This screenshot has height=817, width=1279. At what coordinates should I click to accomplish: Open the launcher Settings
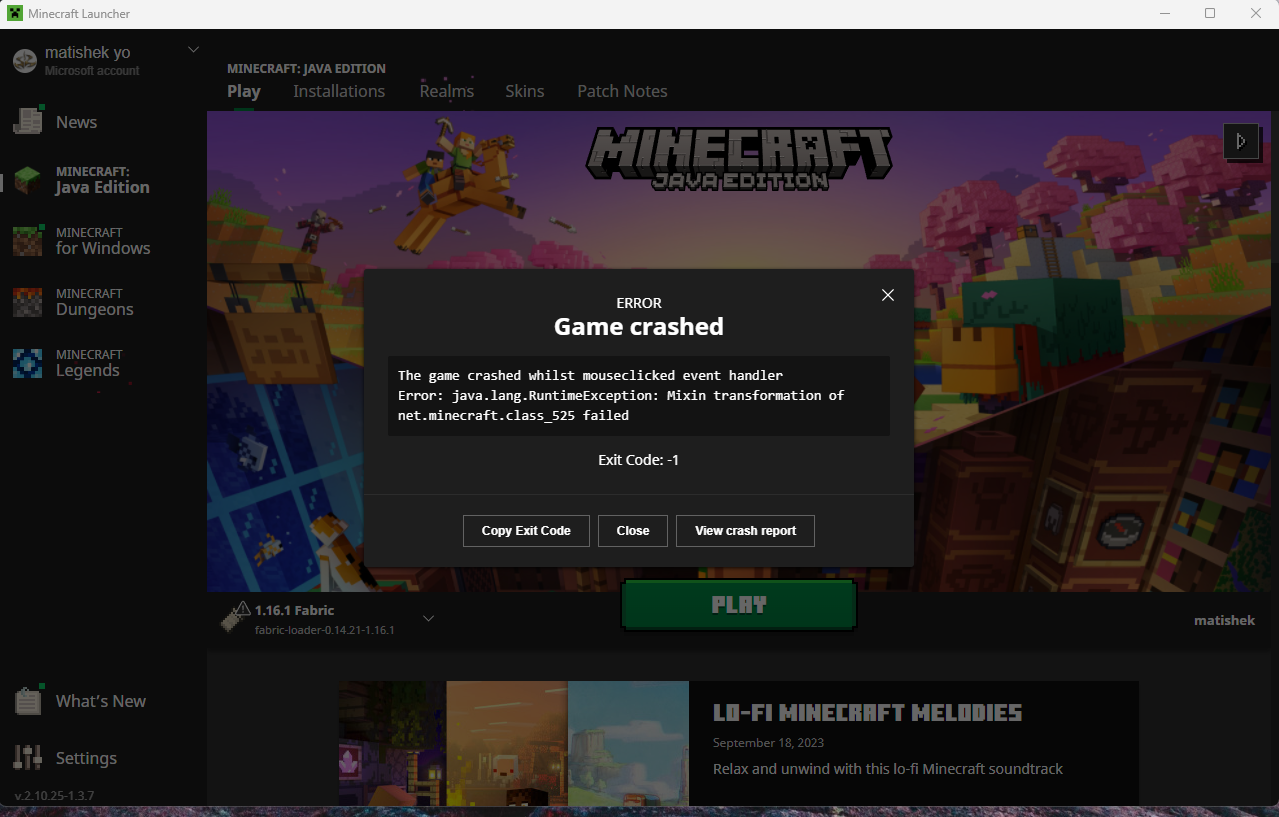click(86, 758)
